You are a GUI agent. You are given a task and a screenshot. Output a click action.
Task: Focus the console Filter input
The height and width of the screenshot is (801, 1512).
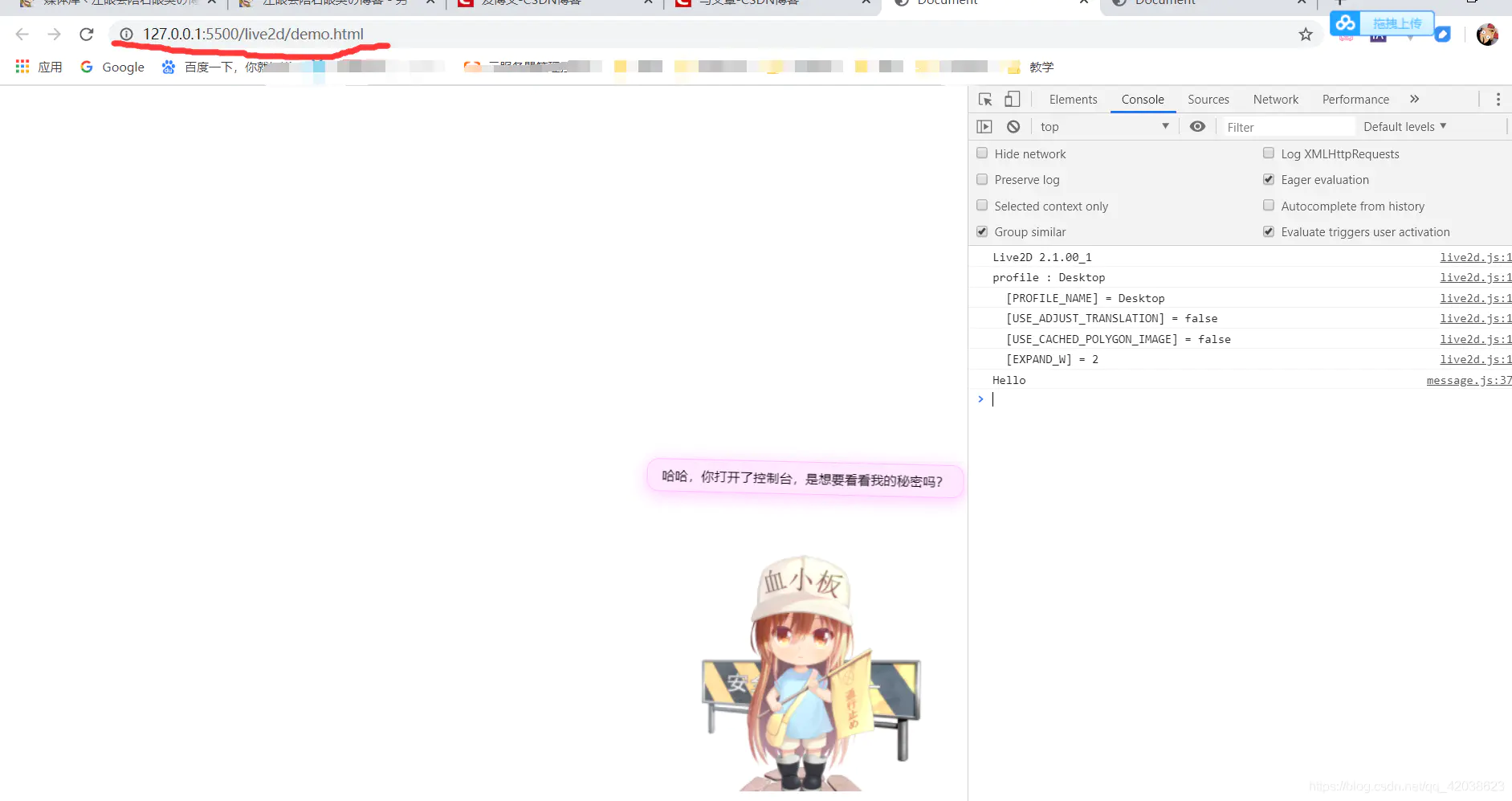[1288, 127]
